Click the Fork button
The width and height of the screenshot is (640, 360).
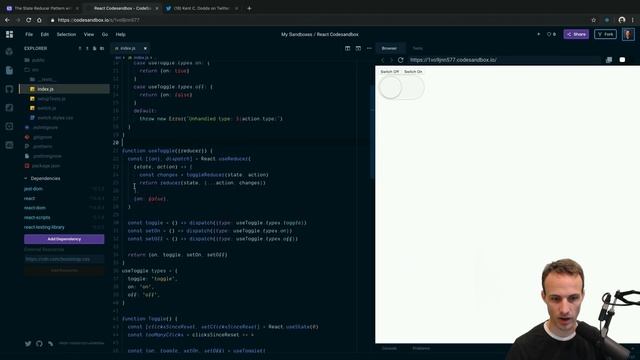[x=605, y=34]
